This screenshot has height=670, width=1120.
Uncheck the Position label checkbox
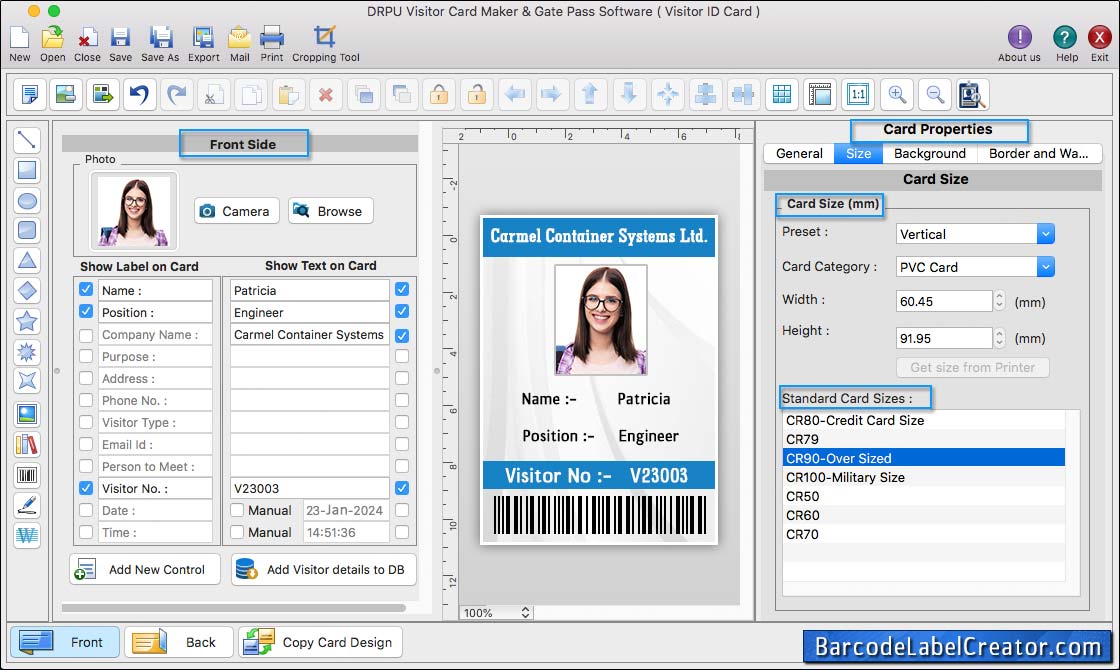tap(86, 311)
